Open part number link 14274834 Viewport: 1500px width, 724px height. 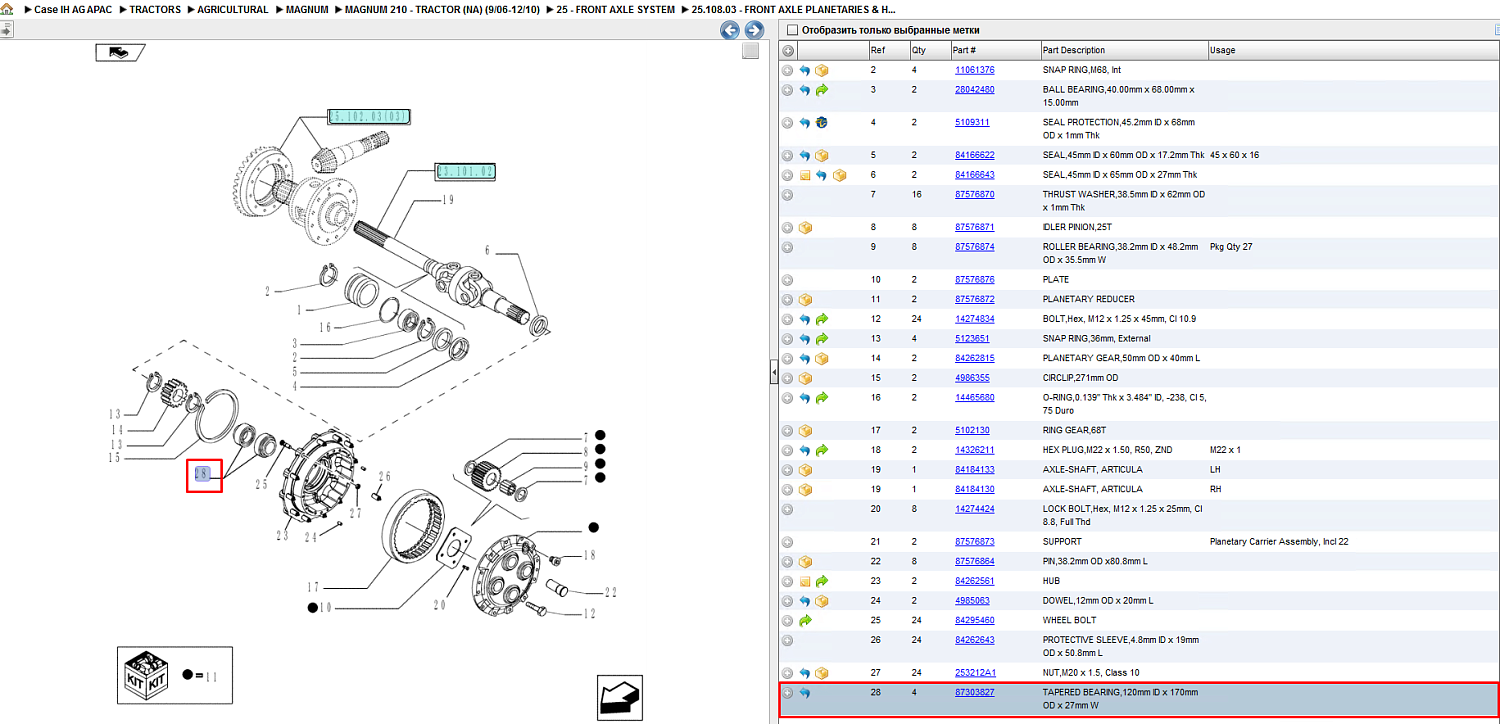[x=974, y=319]
